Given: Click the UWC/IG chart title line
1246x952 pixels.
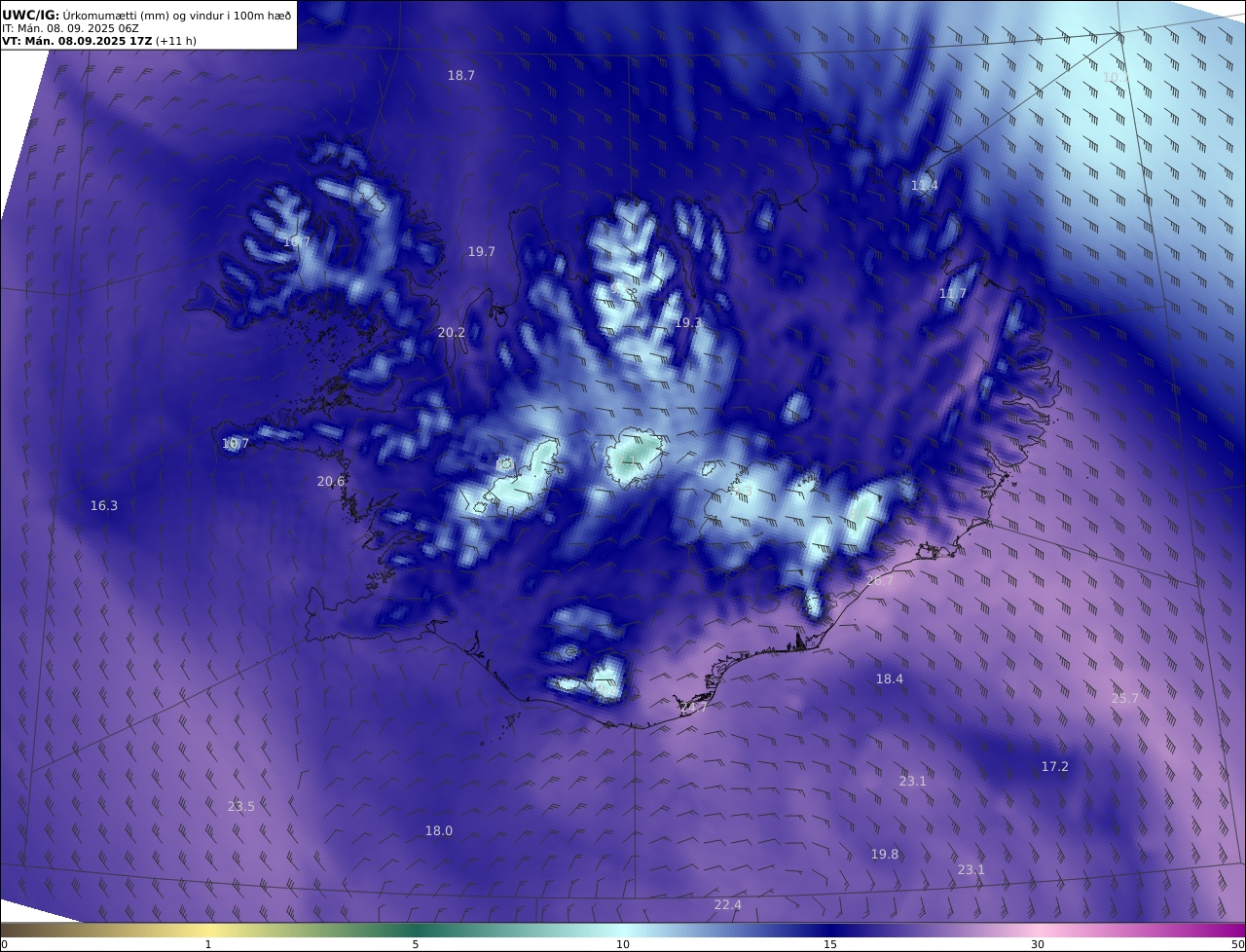Looking at the screenshot, I should click(146, 15).
